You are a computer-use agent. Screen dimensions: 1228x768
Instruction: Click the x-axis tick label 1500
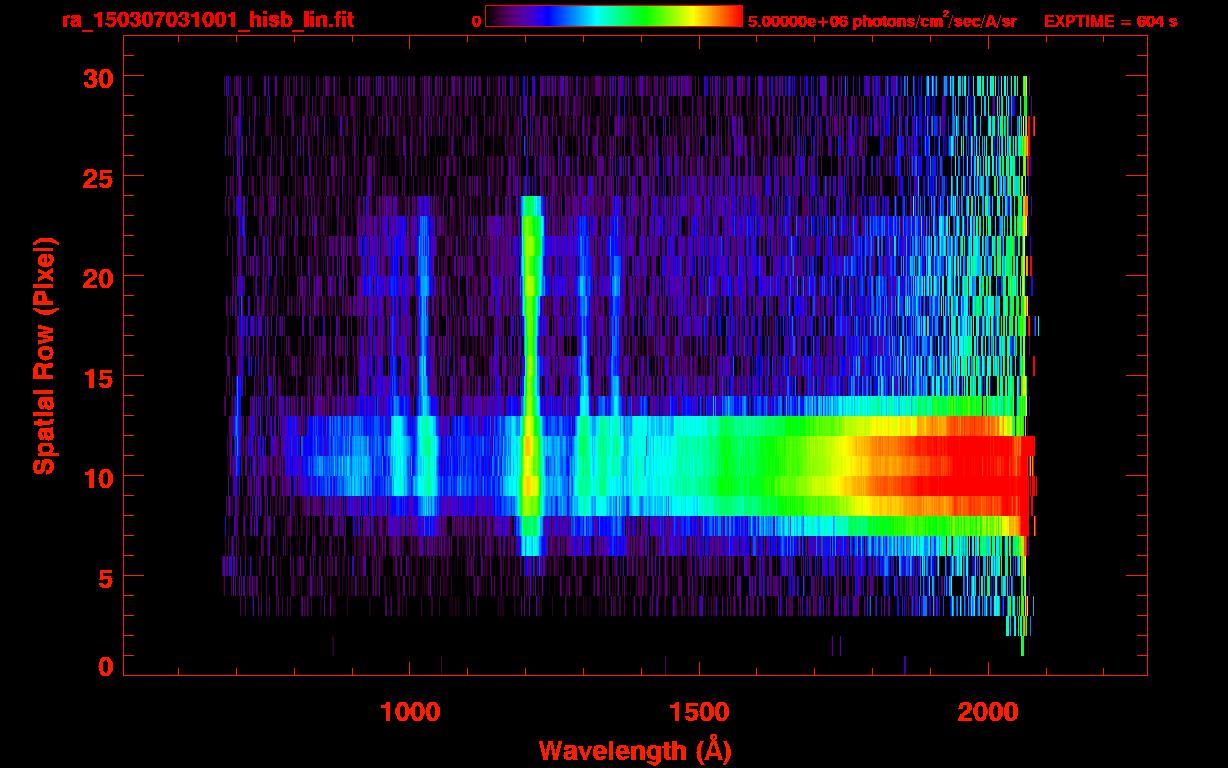pos(699,711)
